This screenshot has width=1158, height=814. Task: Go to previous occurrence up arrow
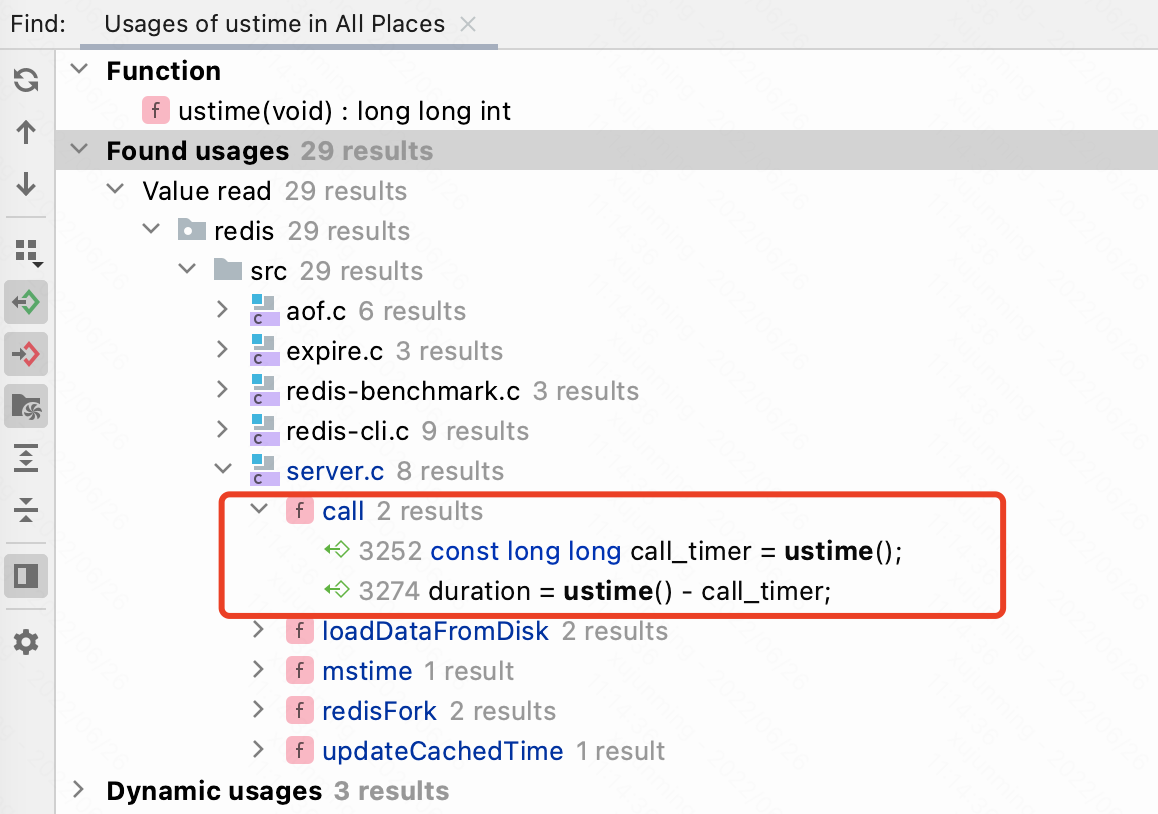(26, 132)
